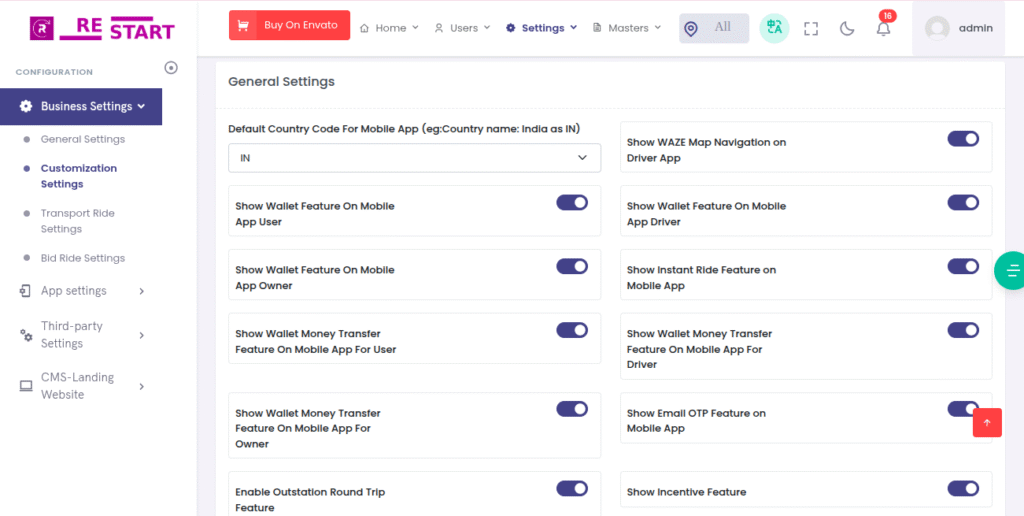The height and width of the screenshot is (516, 1024).
Task: Open the Users menu
Action: pyautogui.click(x=462, y=28)
